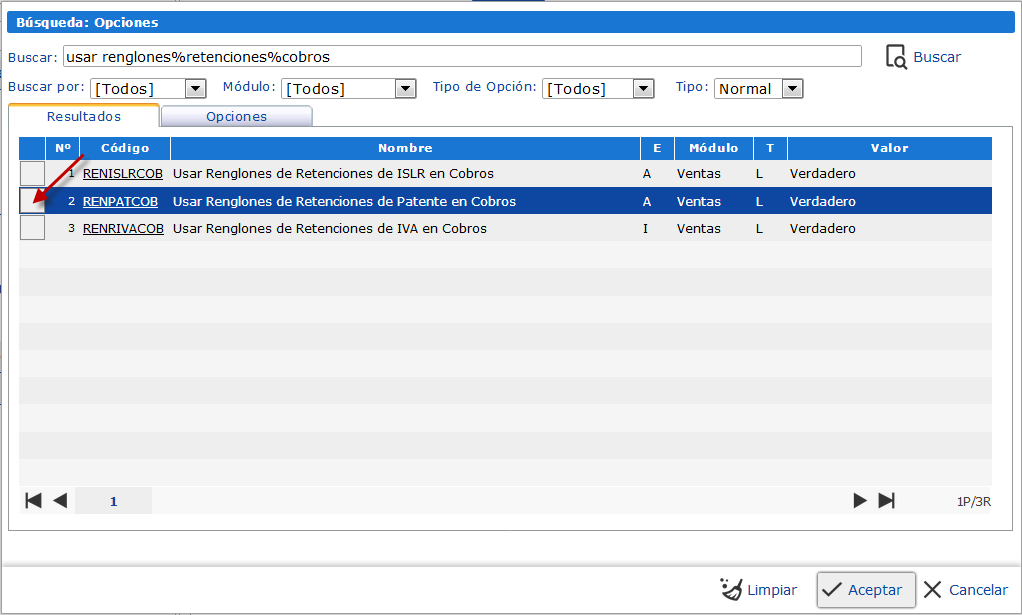Screen dimensions: 1022x615
Task: Tick the checkbox for the RENRIVACOB row
Action: (33, 228)
